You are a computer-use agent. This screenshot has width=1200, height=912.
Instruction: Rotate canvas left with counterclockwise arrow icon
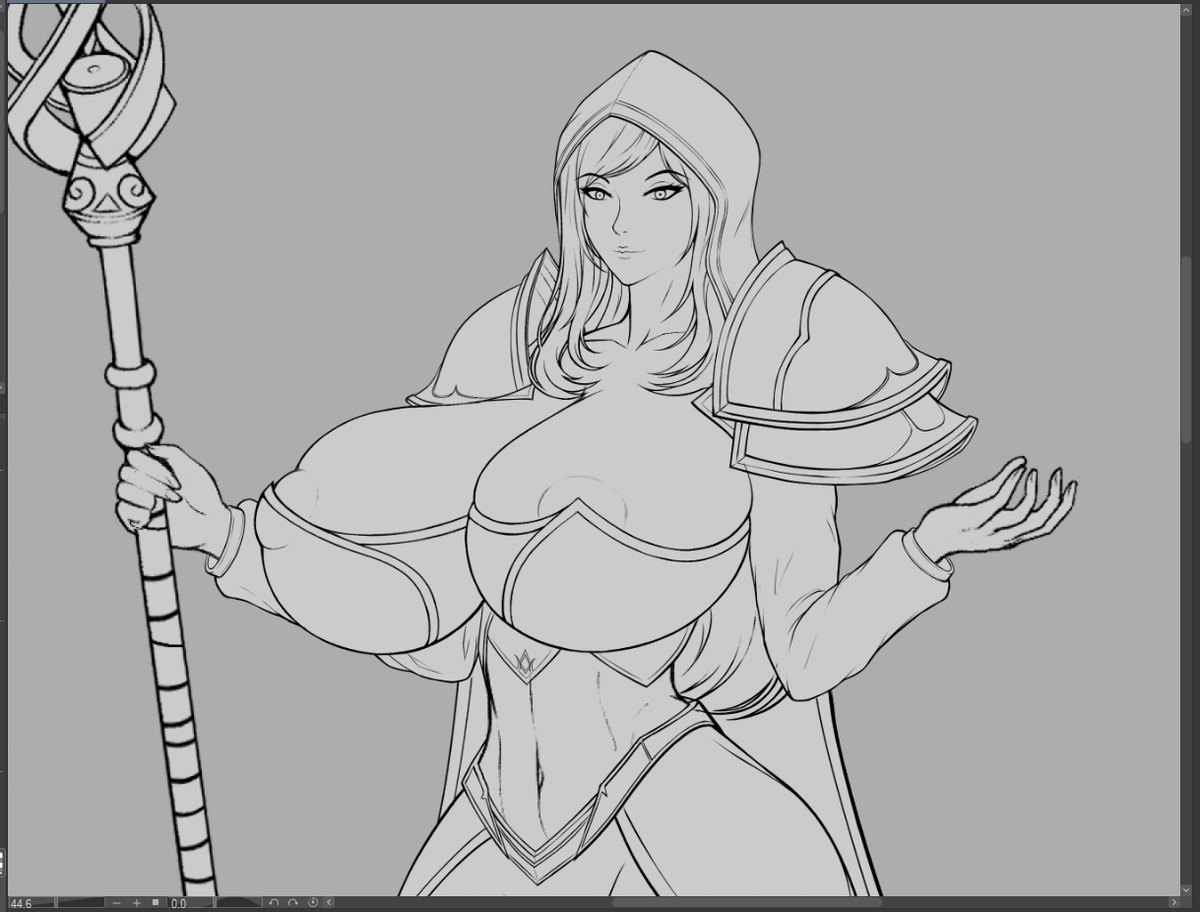[x=274, y=903]
